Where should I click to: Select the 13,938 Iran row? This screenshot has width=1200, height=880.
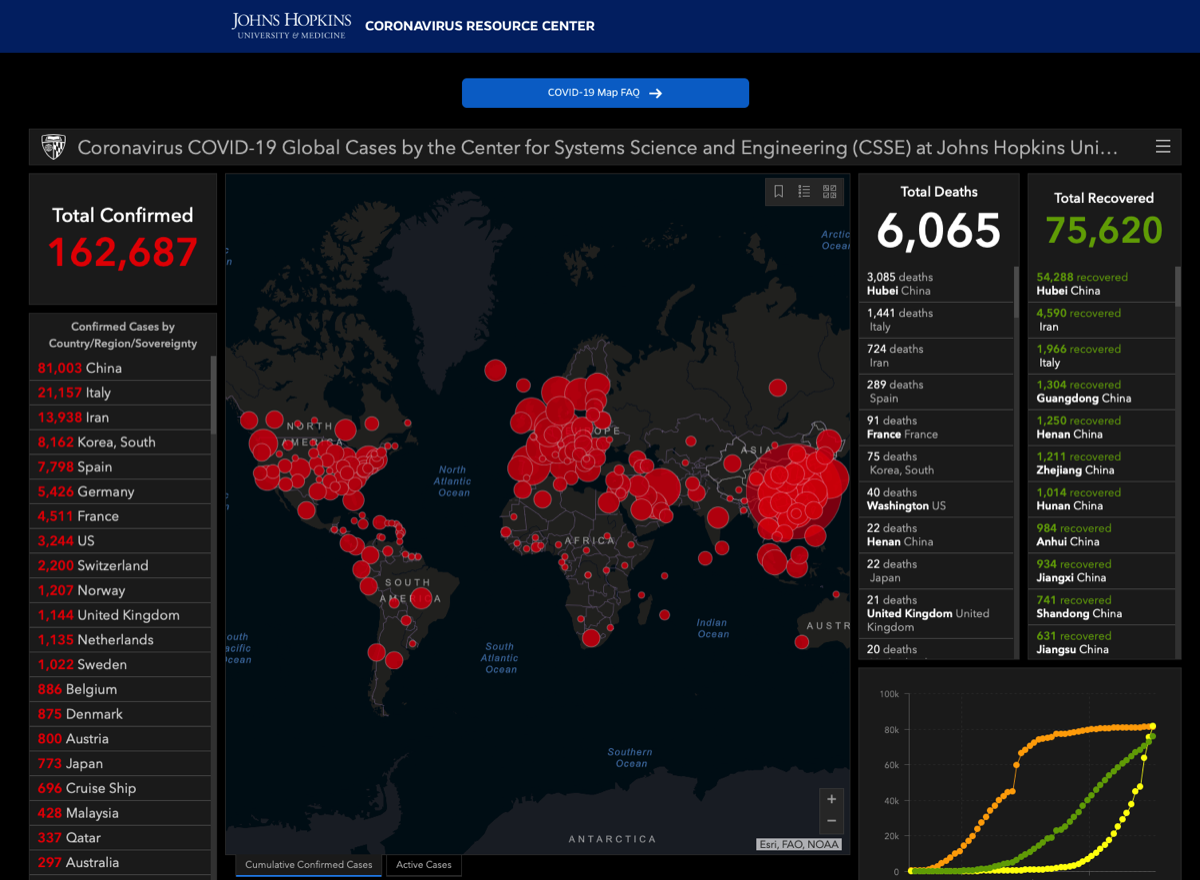[x=120, y=417]
